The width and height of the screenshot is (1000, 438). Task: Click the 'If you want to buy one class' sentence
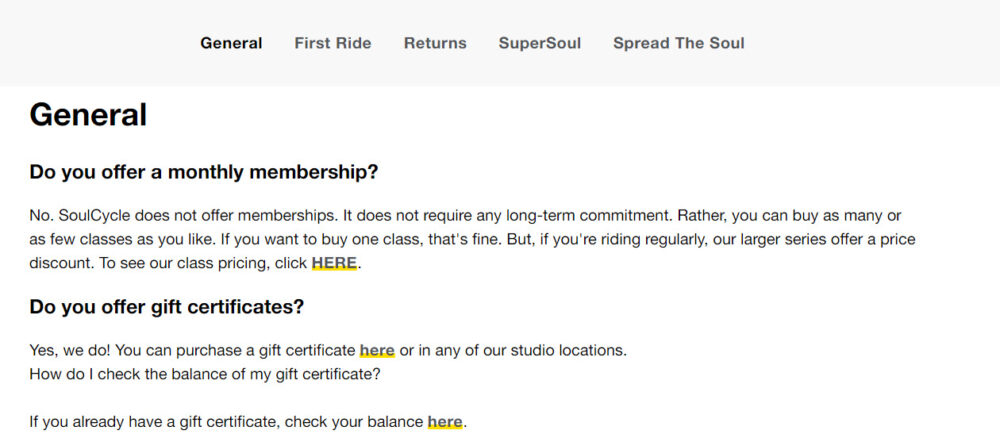tap(358, 240)
